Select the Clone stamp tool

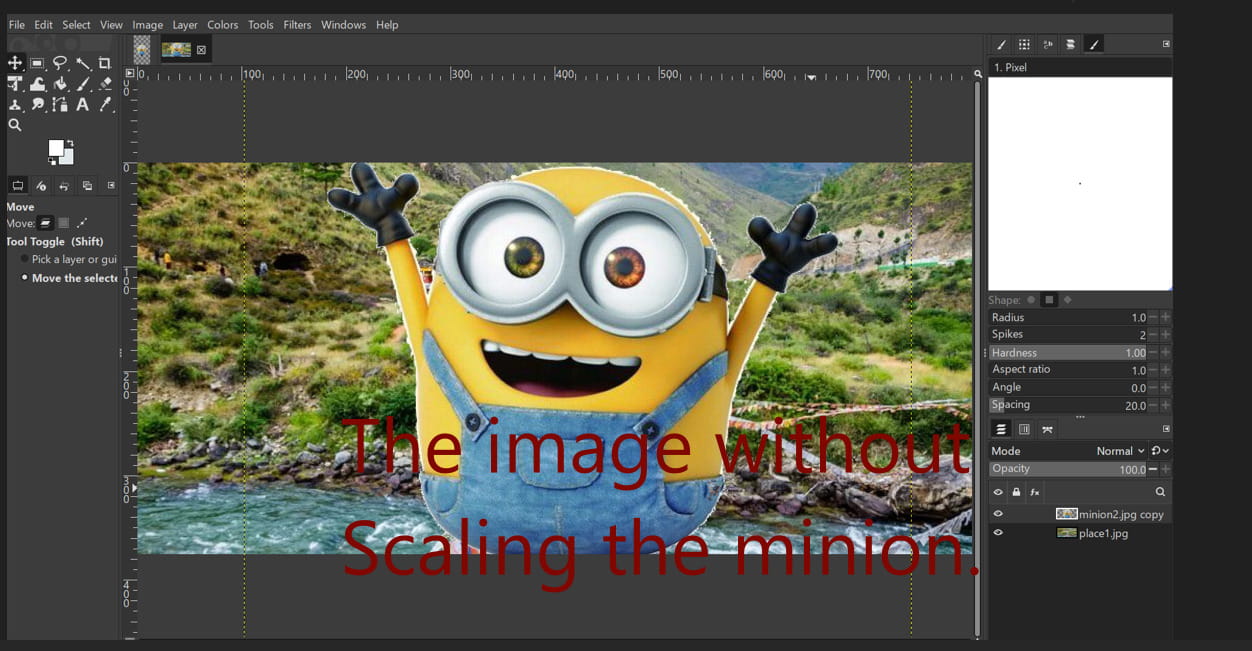pos(15,104)
